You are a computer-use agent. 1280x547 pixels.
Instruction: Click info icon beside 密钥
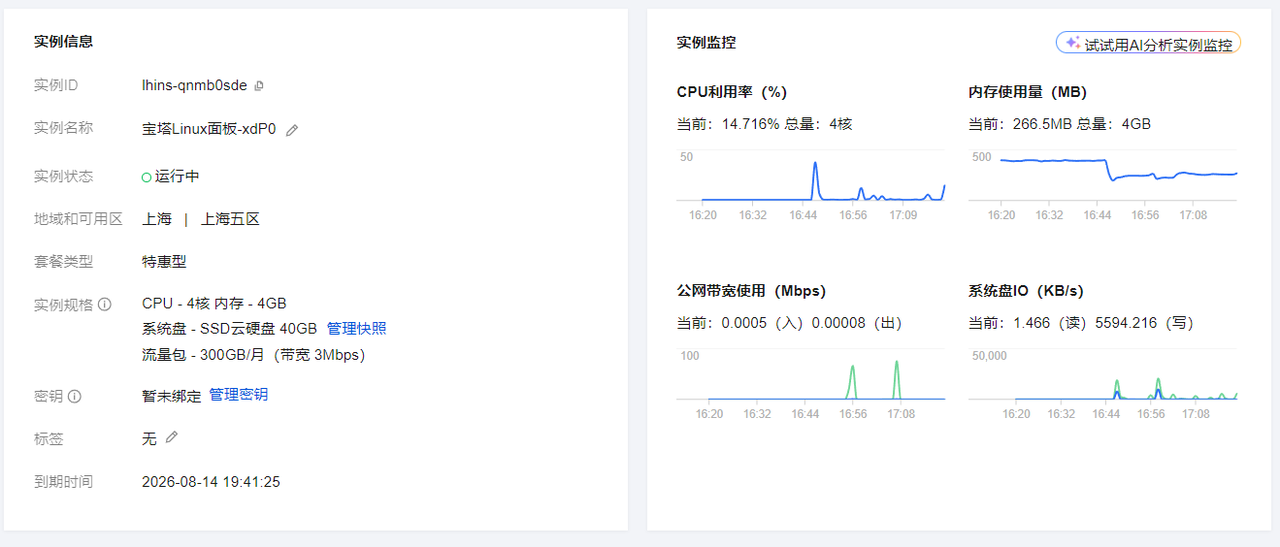(x=75, y=396)
